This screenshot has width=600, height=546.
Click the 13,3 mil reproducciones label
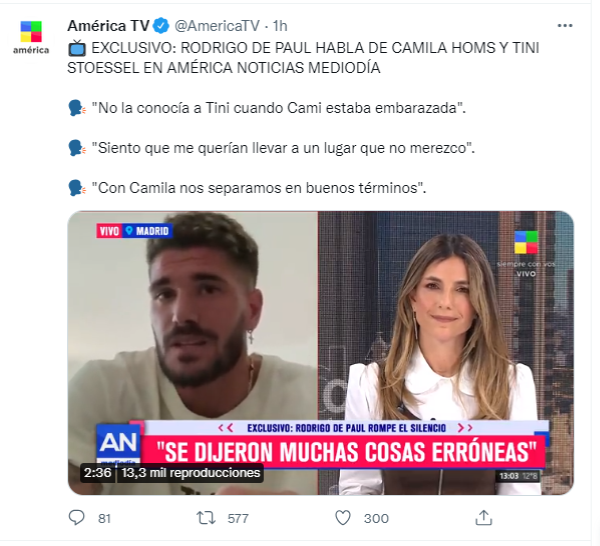191,473
